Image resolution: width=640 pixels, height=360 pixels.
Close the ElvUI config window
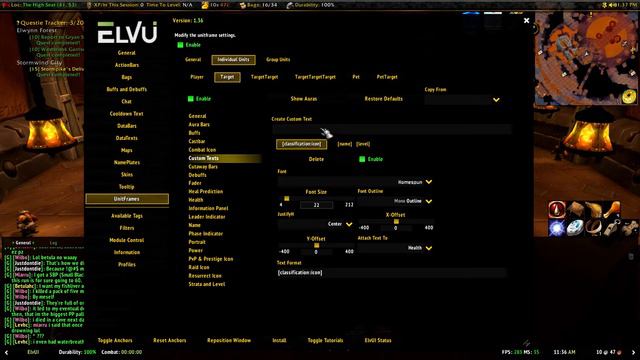[x=527, y=20]
